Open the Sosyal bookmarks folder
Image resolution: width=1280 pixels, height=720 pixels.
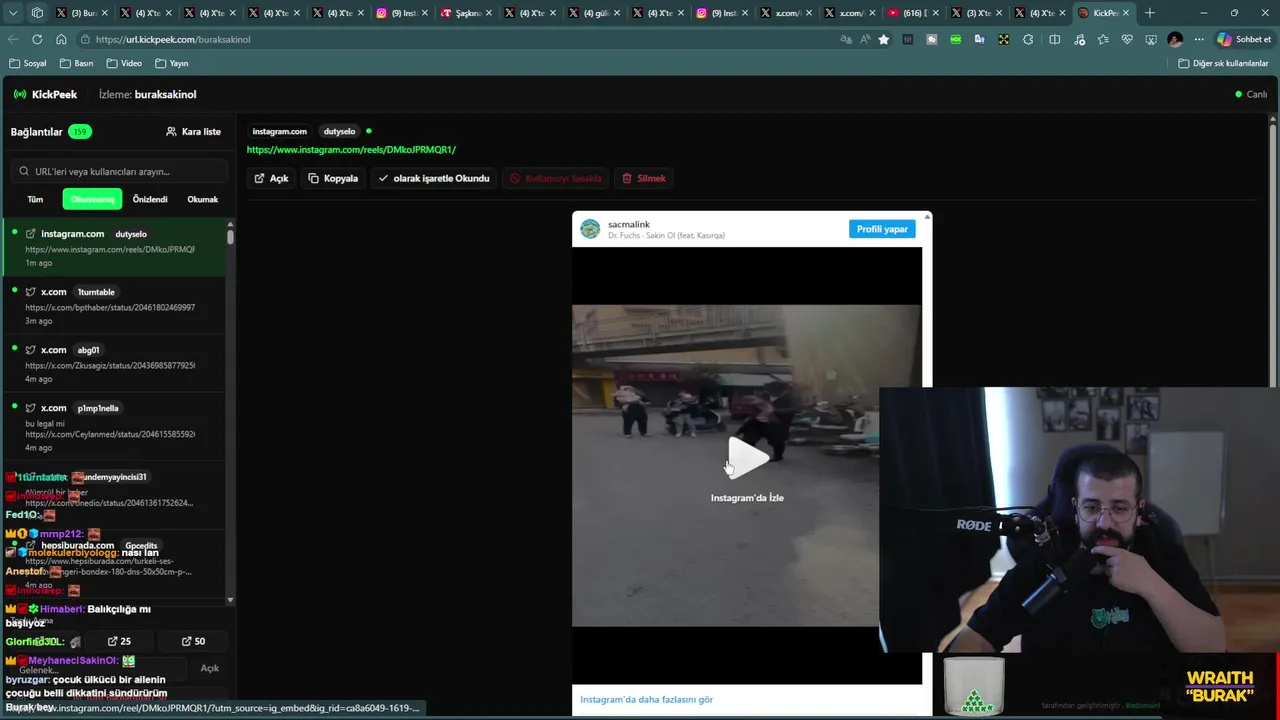[x=28, y=63]
